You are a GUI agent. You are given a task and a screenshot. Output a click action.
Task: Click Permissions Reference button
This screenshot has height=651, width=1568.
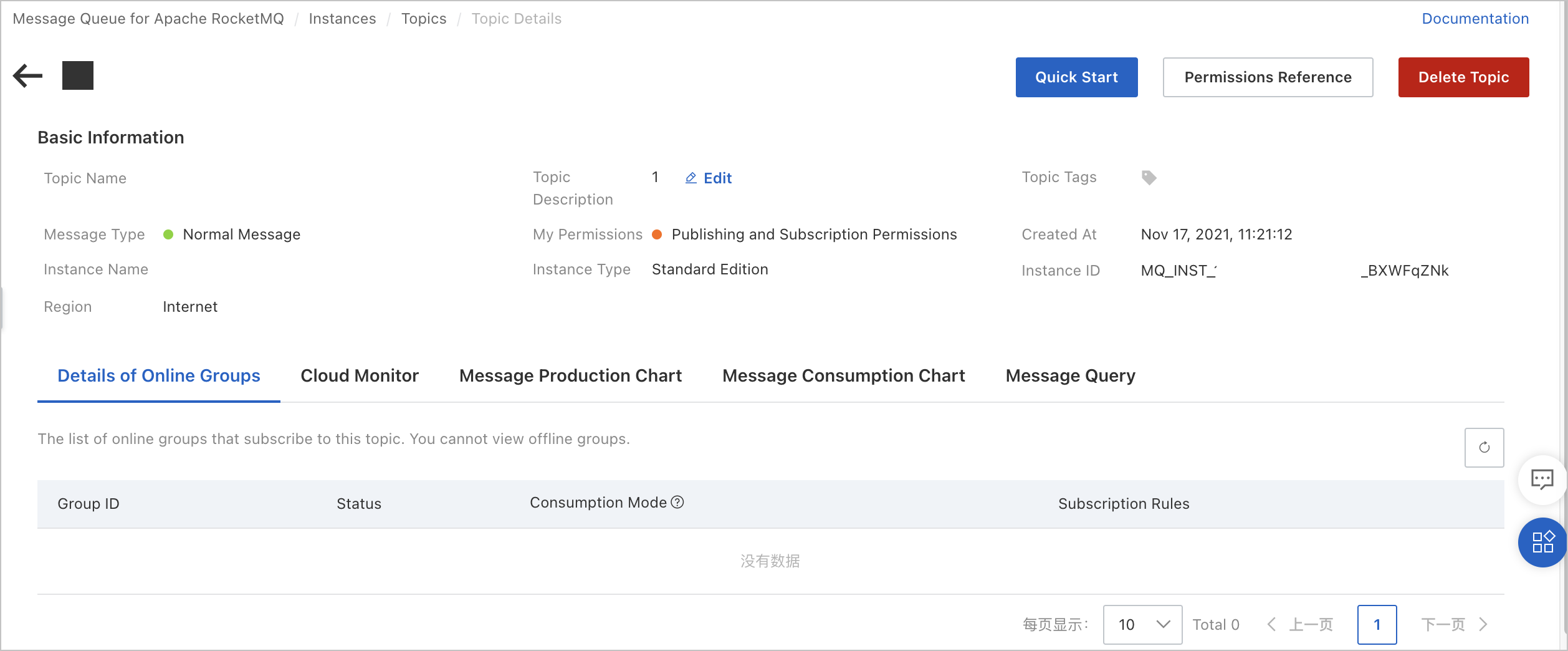point(1268,77)
